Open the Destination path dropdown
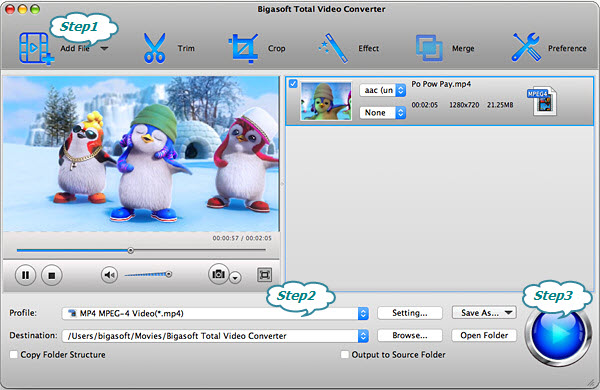Viewport: 600px width, 390px height. 363,336
